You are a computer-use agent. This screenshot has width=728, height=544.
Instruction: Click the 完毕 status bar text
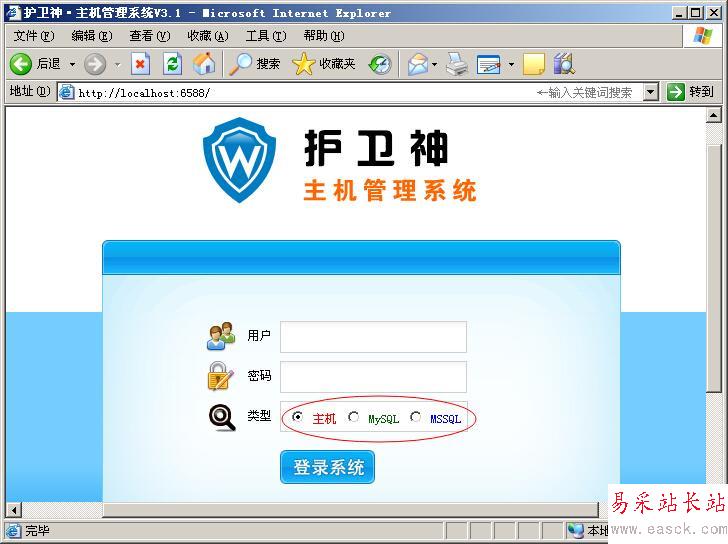(37, 531)
